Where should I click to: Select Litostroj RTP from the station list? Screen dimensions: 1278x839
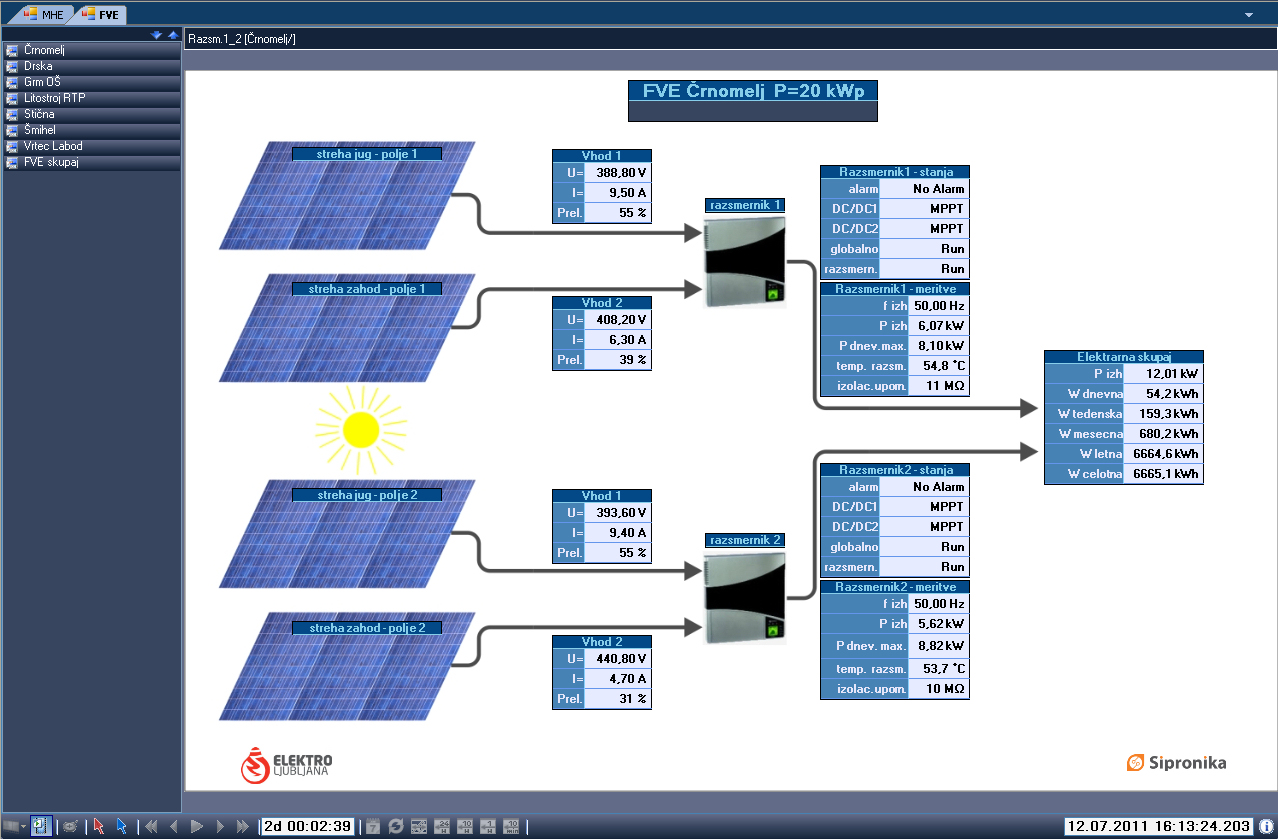54,98
